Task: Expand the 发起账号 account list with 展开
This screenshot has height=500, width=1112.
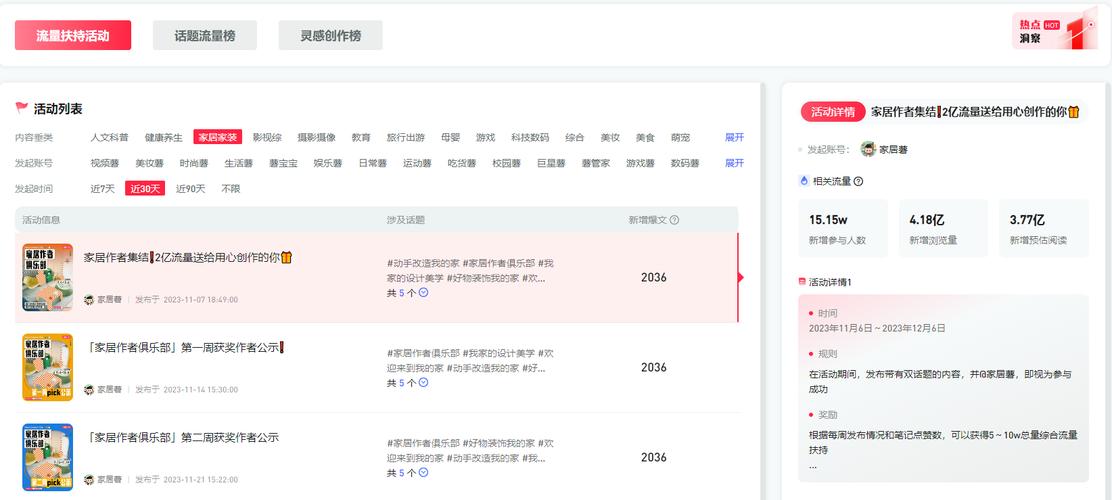Action: tap(734, 163)
